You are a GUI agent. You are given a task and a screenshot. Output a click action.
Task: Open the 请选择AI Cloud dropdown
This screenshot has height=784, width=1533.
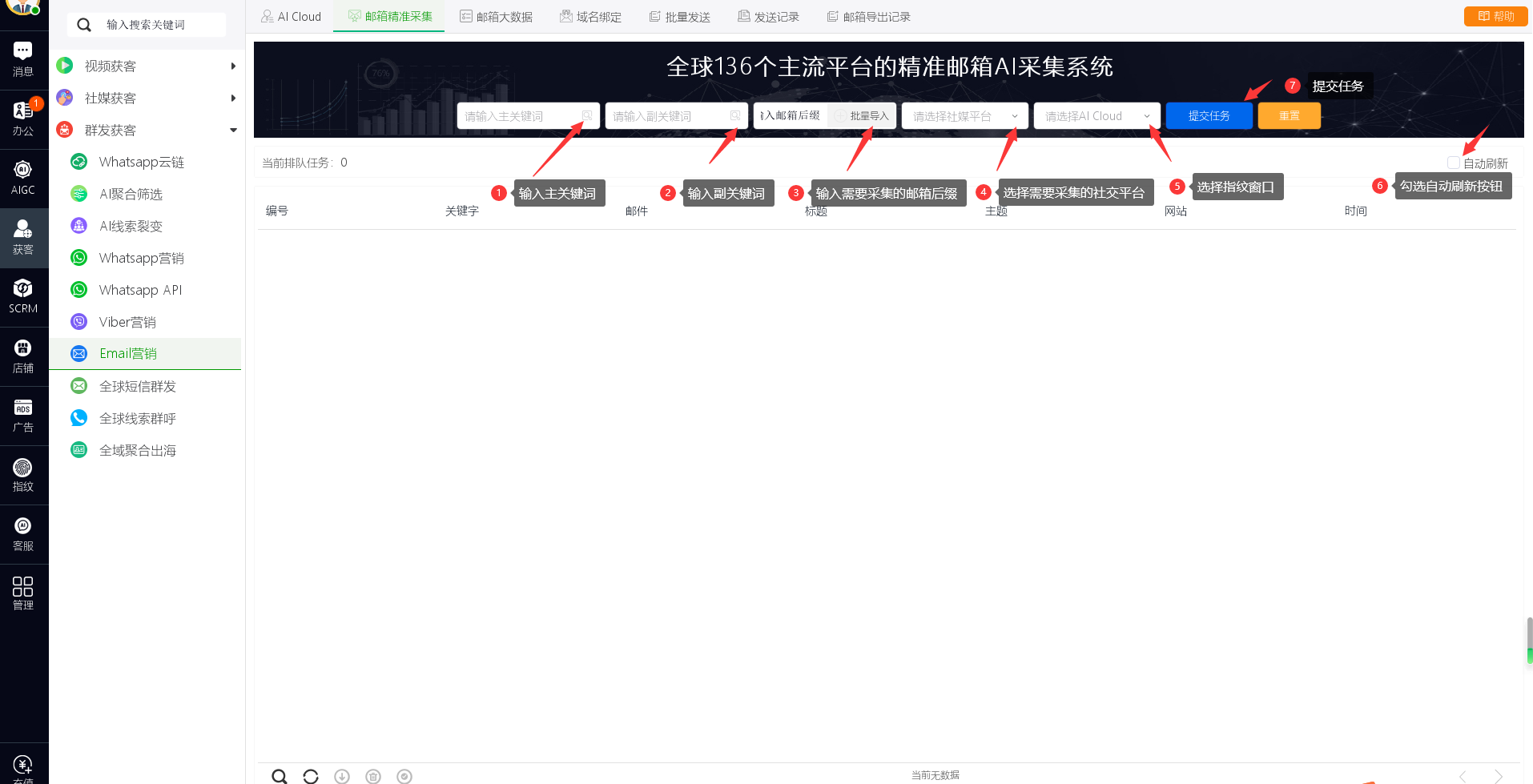click(1096, 116)
